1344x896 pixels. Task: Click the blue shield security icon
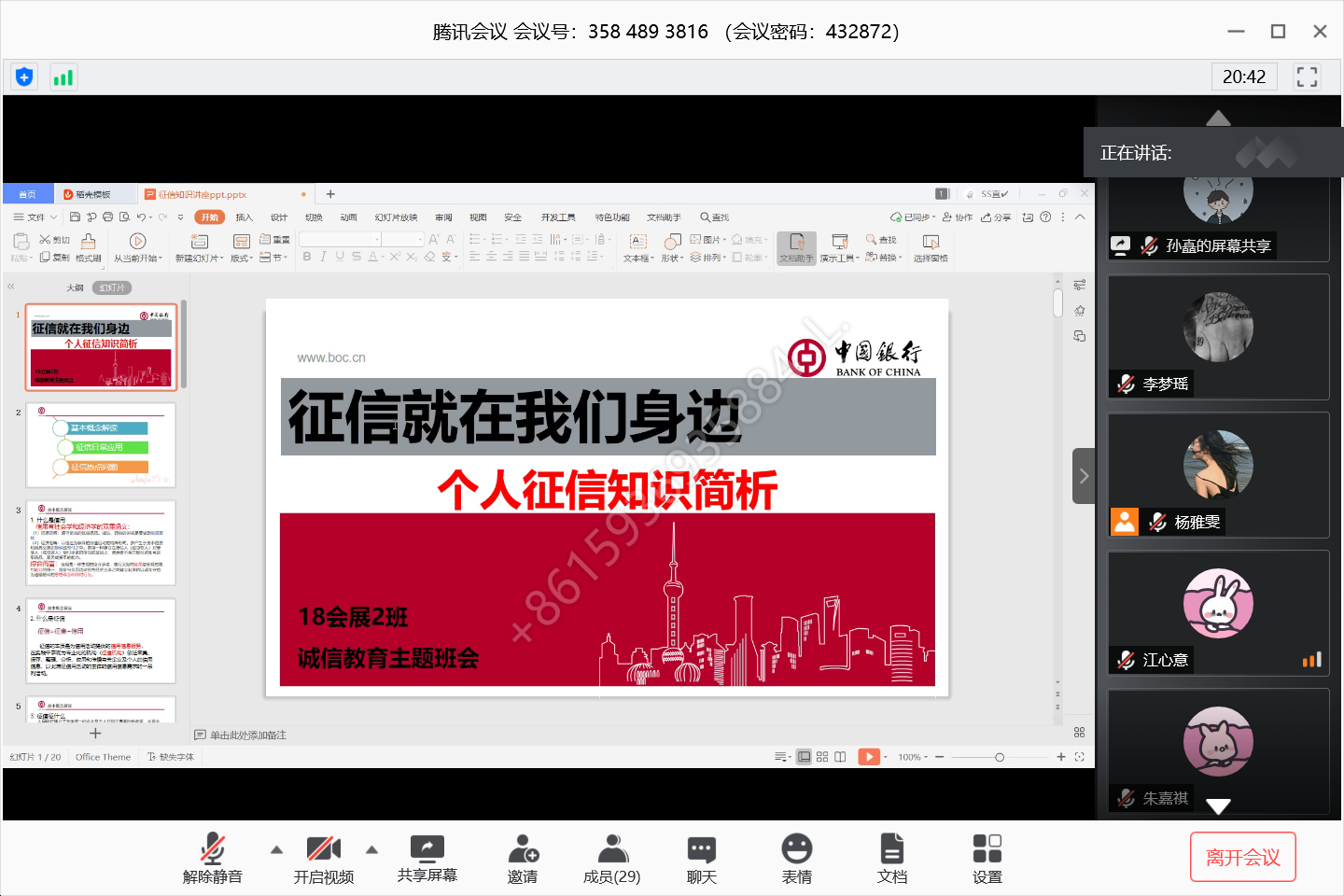(24, 77)
